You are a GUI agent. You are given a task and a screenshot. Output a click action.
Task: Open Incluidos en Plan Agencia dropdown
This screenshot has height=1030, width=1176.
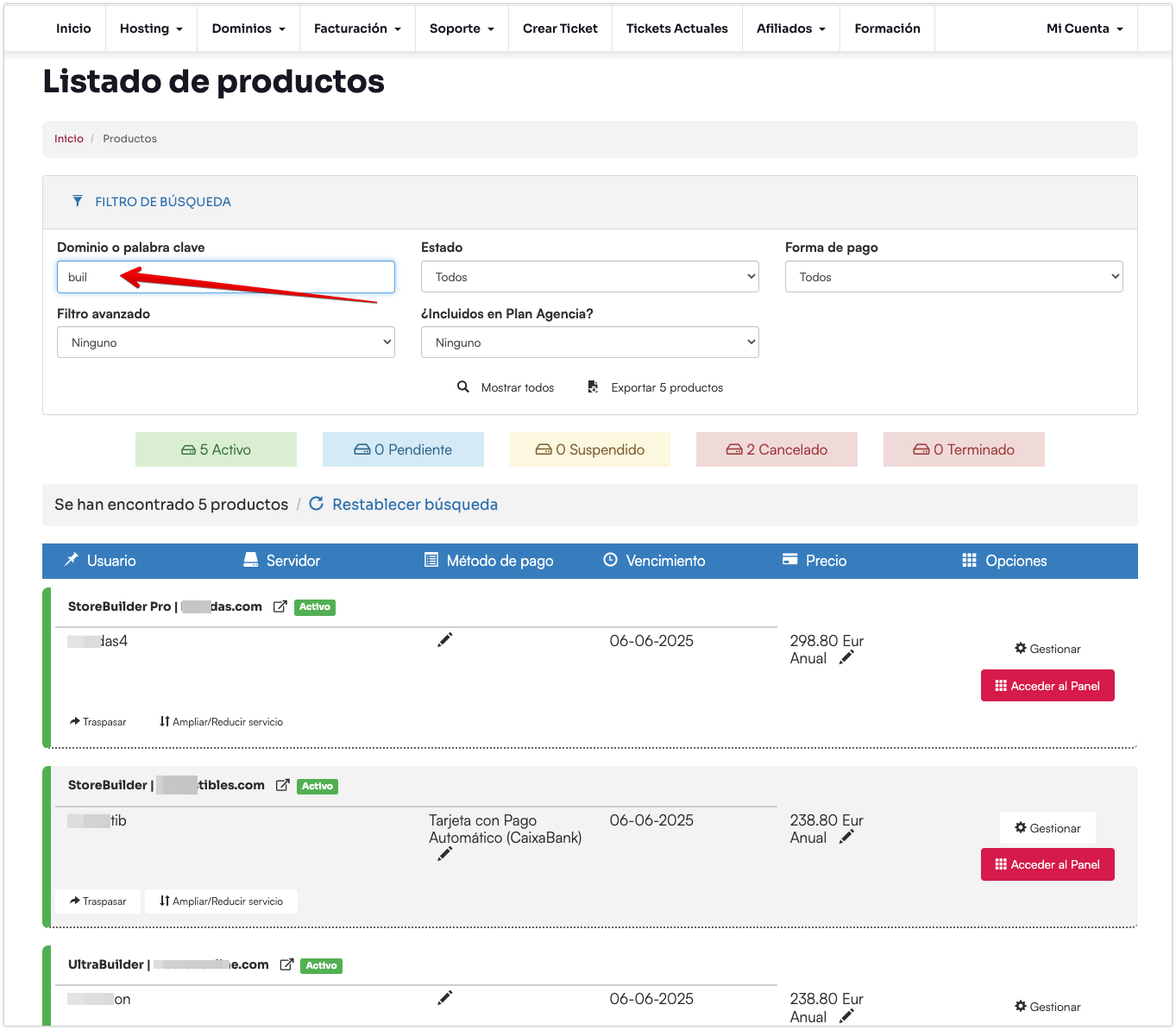point(590,342)
